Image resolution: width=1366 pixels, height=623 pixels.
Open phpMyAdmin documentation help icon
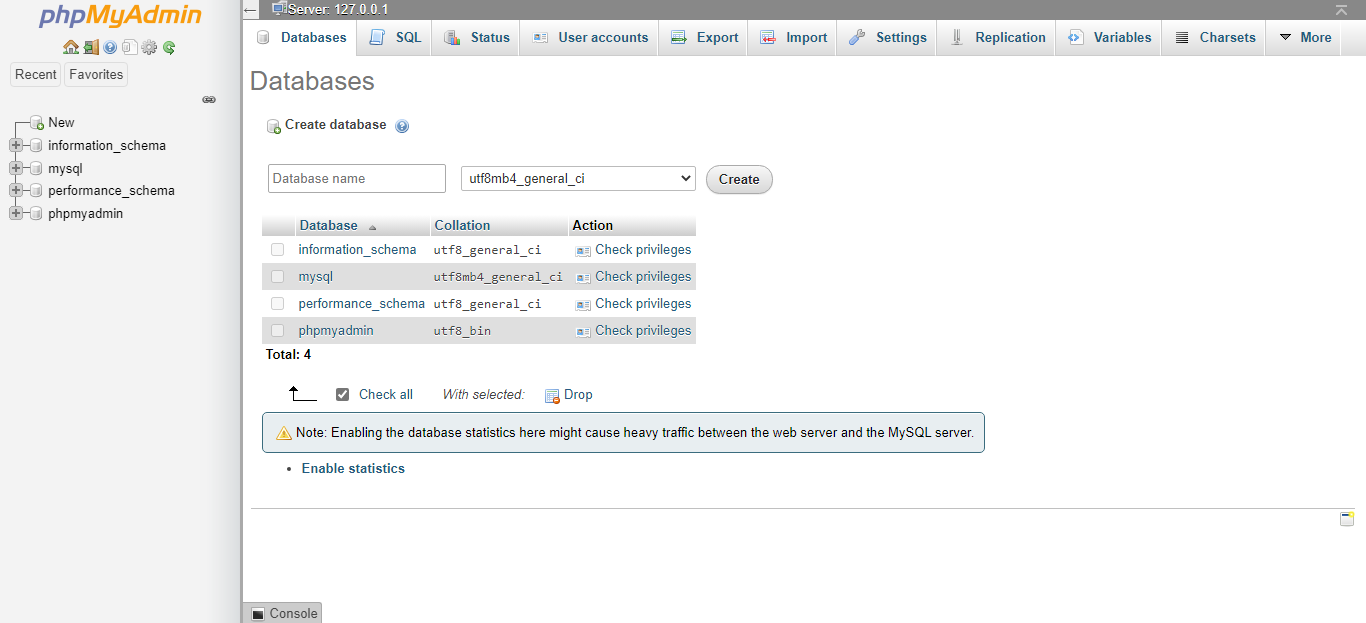110,47
